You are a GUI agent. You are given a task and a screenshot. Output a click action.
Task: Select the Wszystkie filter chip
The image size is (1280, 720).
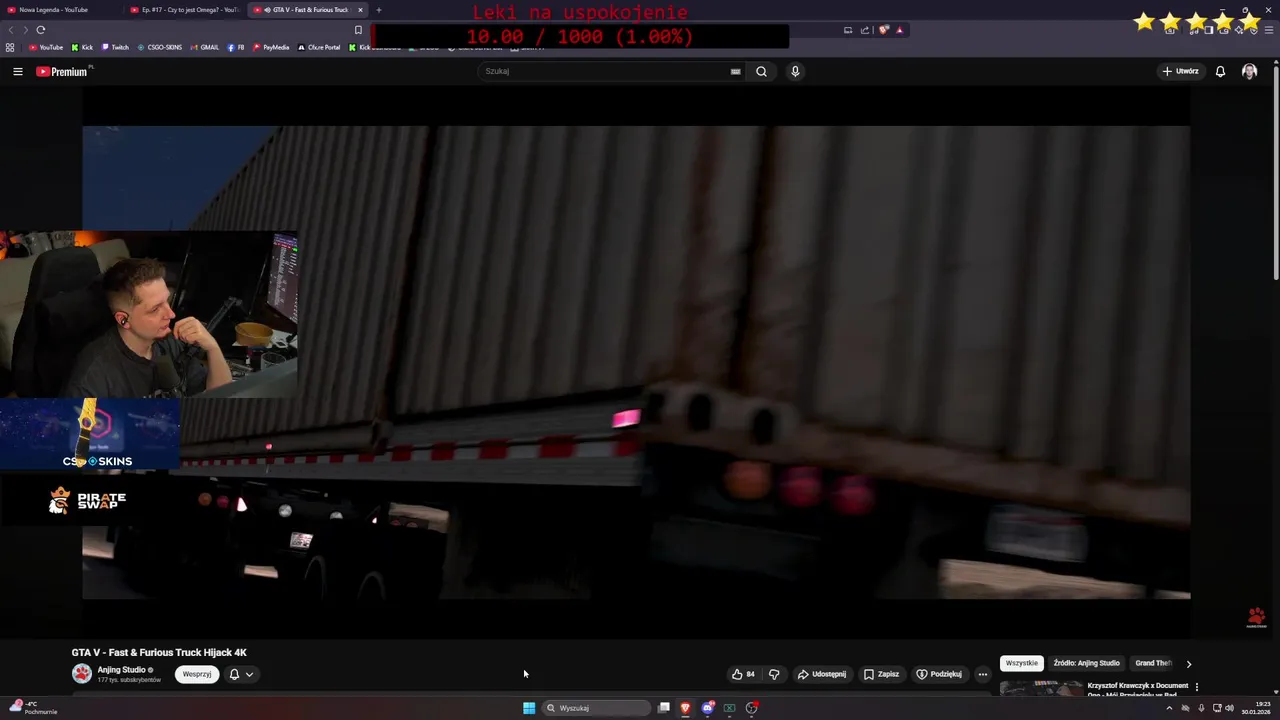(x=1022, y=663)
